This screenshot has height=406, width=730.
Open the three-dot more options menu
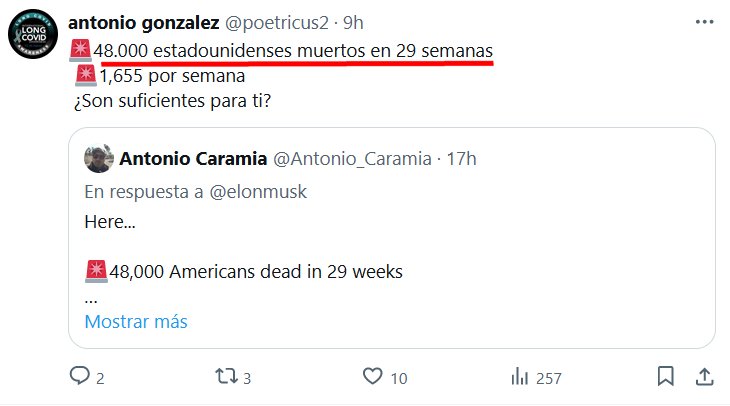(x=703, y=23)
